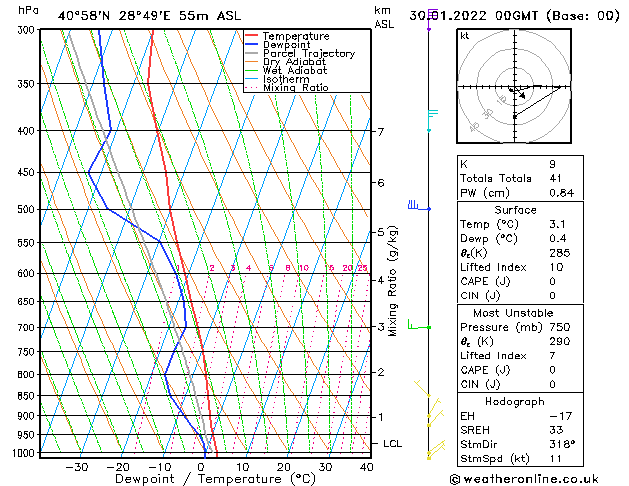Click the kt label in the hodograph

pos(465,35)
